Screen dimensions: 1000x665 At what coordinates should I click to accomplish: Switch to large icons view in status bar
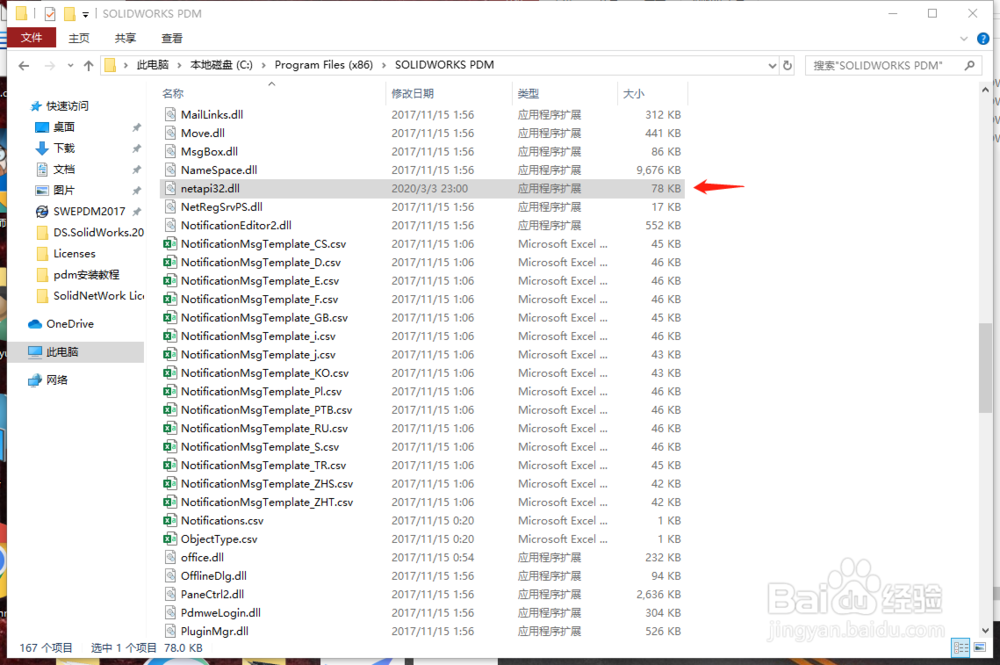(x=979, y=648)
